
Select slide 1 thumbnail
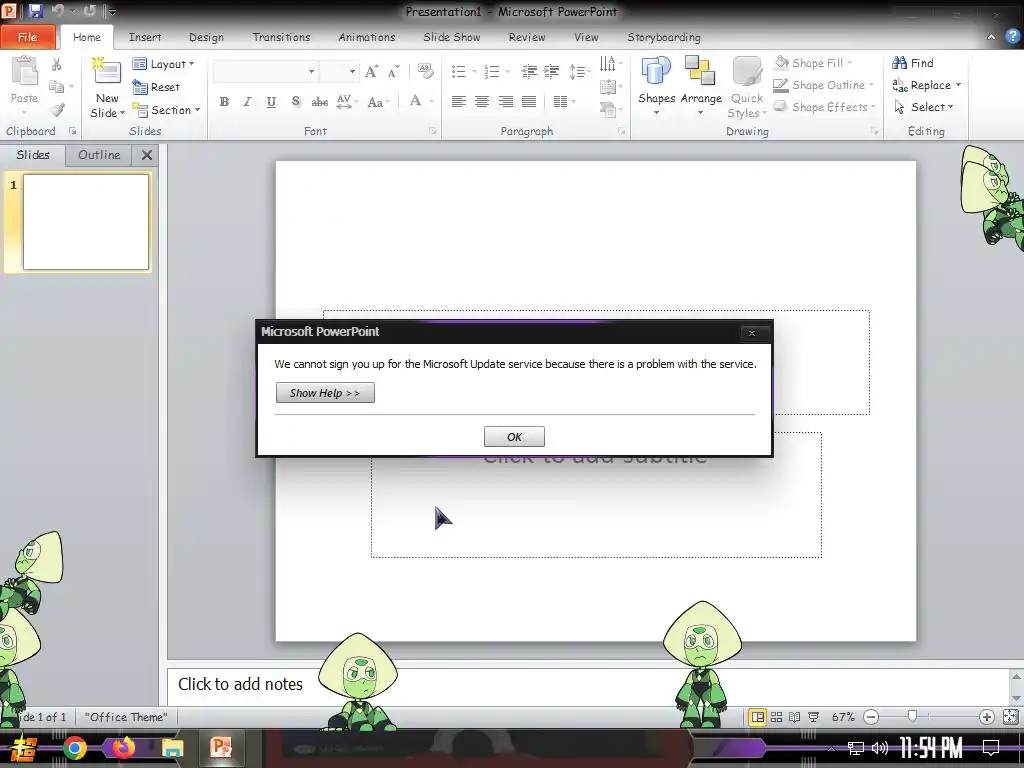[x=86, y=222]
